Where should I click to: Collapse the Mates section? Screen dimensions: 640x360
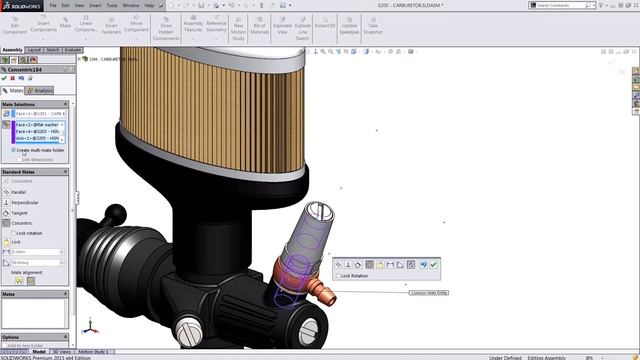point(65,294)
